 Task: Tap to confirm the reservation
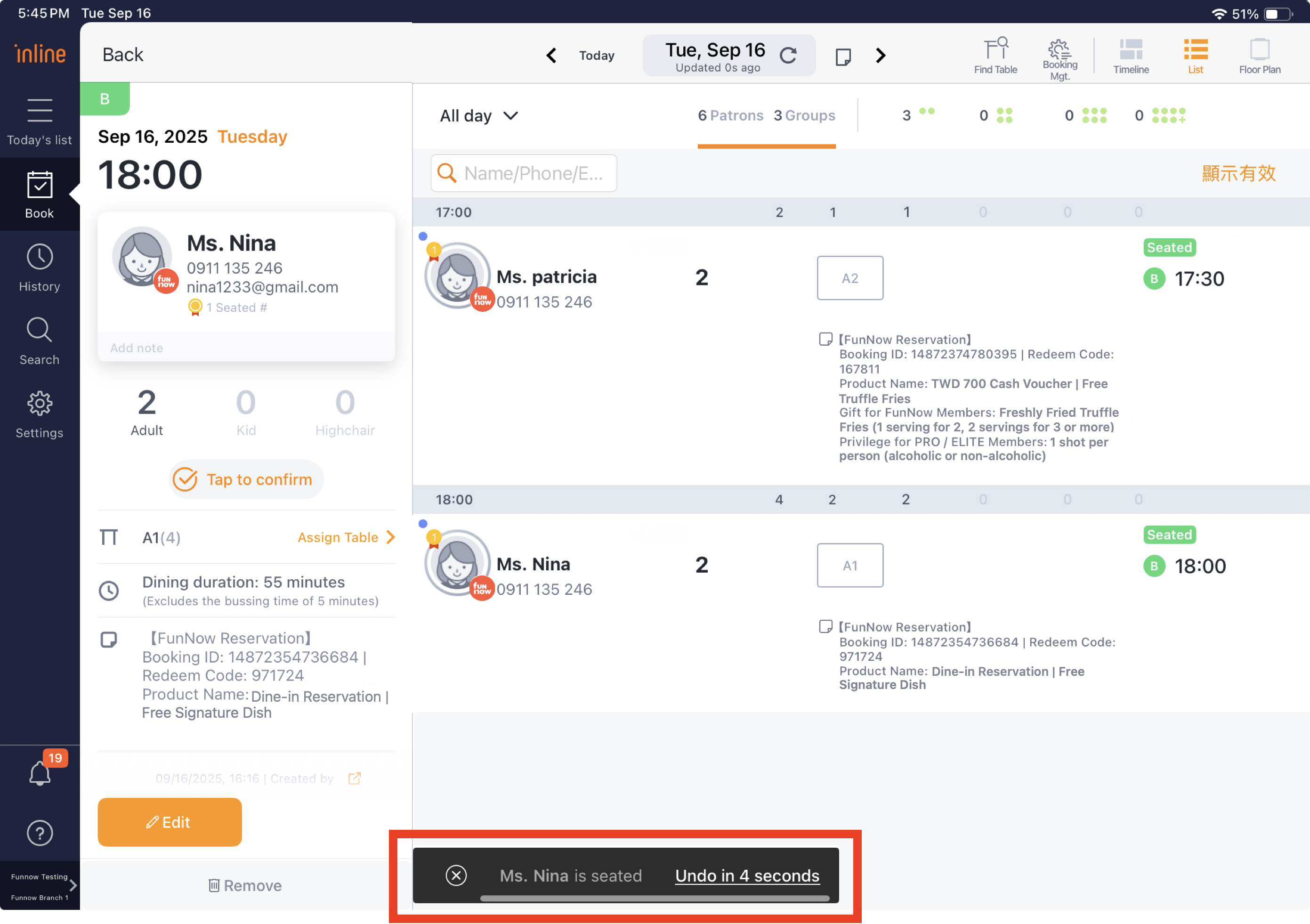tap(245, 479)
